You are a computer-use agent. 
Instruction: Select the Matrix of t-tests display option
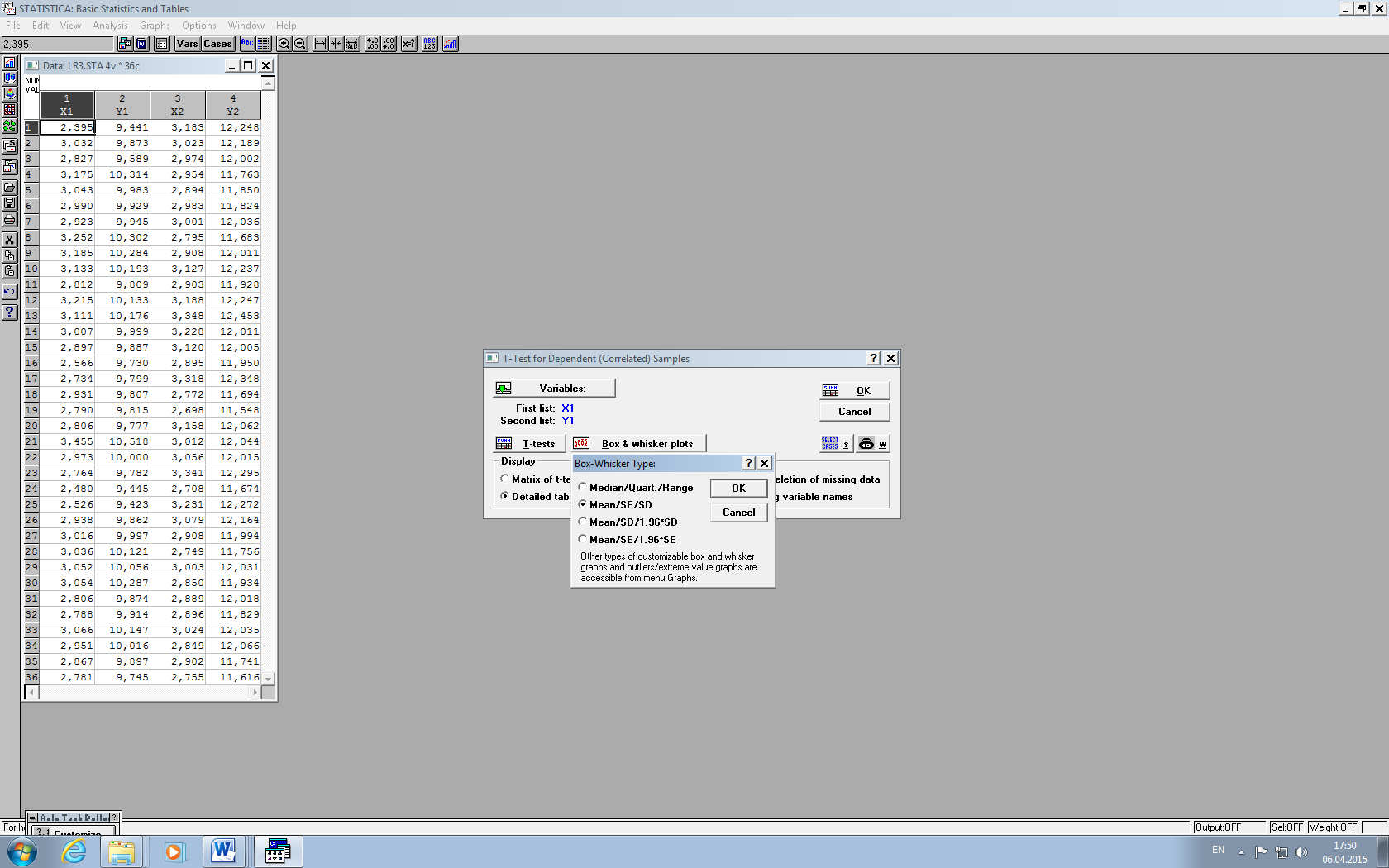pyautogui.click(x=536, y=479)
